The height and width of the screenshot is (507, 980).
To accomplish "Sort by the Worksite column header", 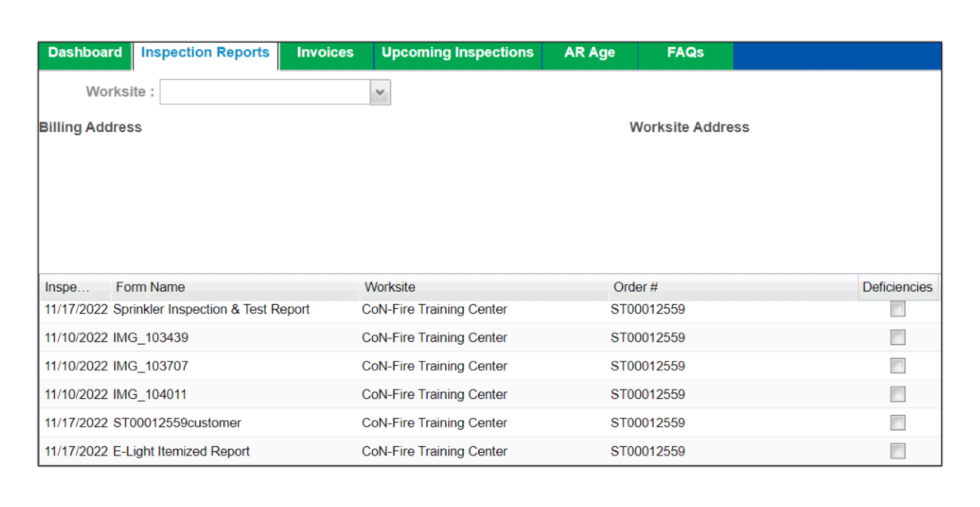I will point(390,287).
